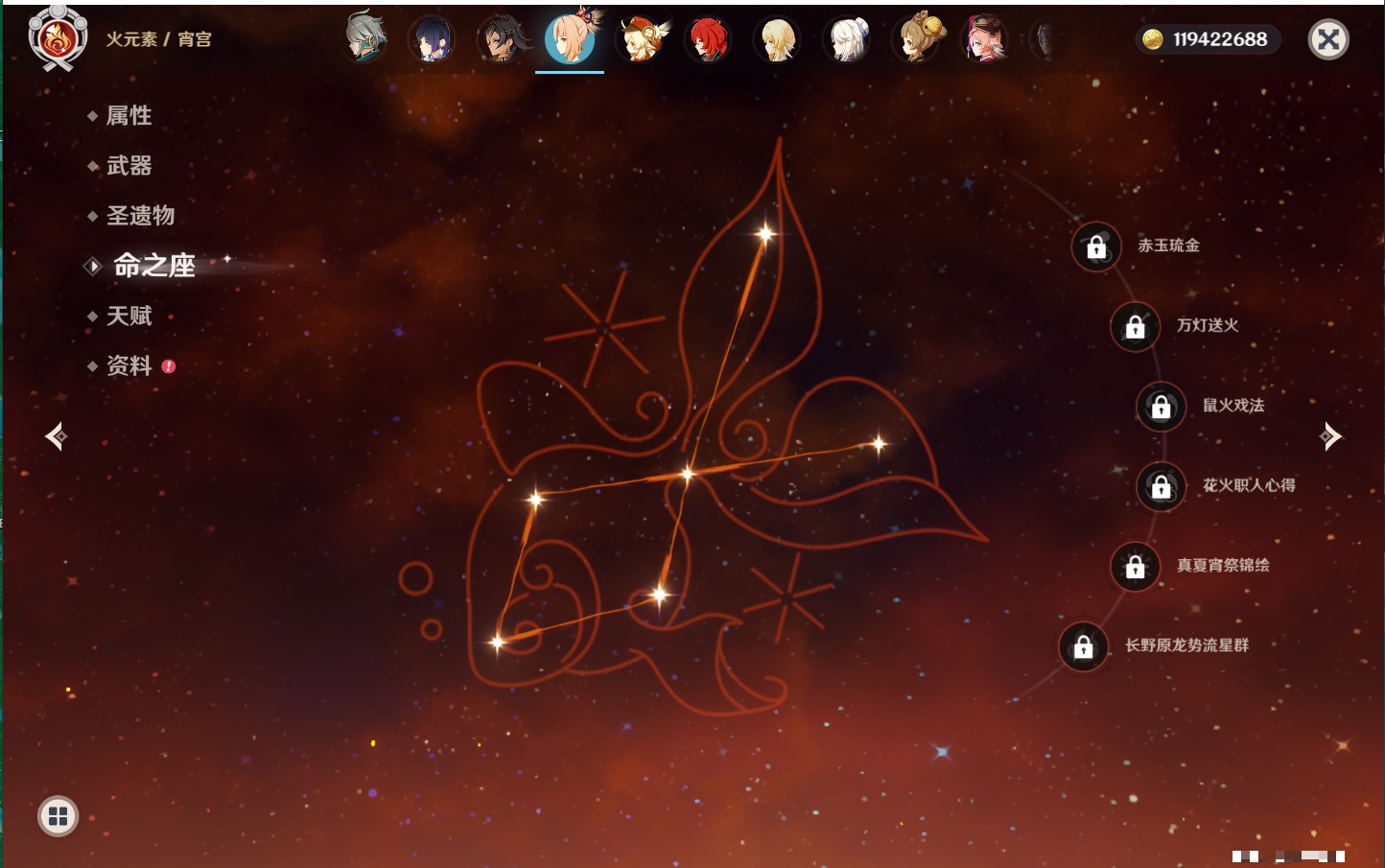The height and width of the screenshot is (868, 1385).
Task: Click the central star where lines cross
Action: [x=687, y=473]
